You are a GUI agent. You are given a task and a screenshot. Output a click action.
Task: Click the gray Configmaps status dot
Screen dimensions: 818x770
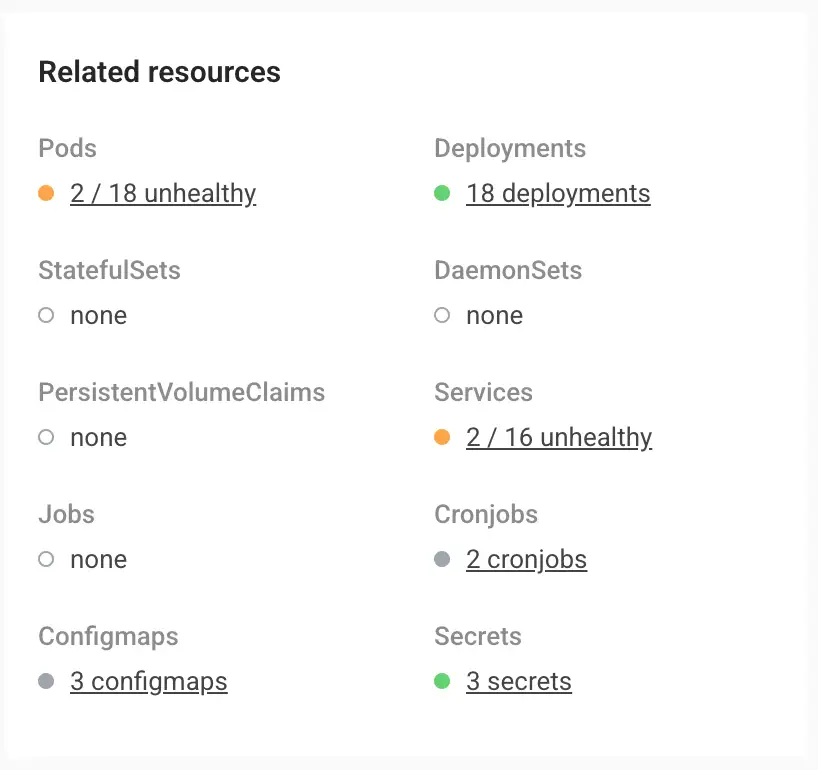[46, 681]
